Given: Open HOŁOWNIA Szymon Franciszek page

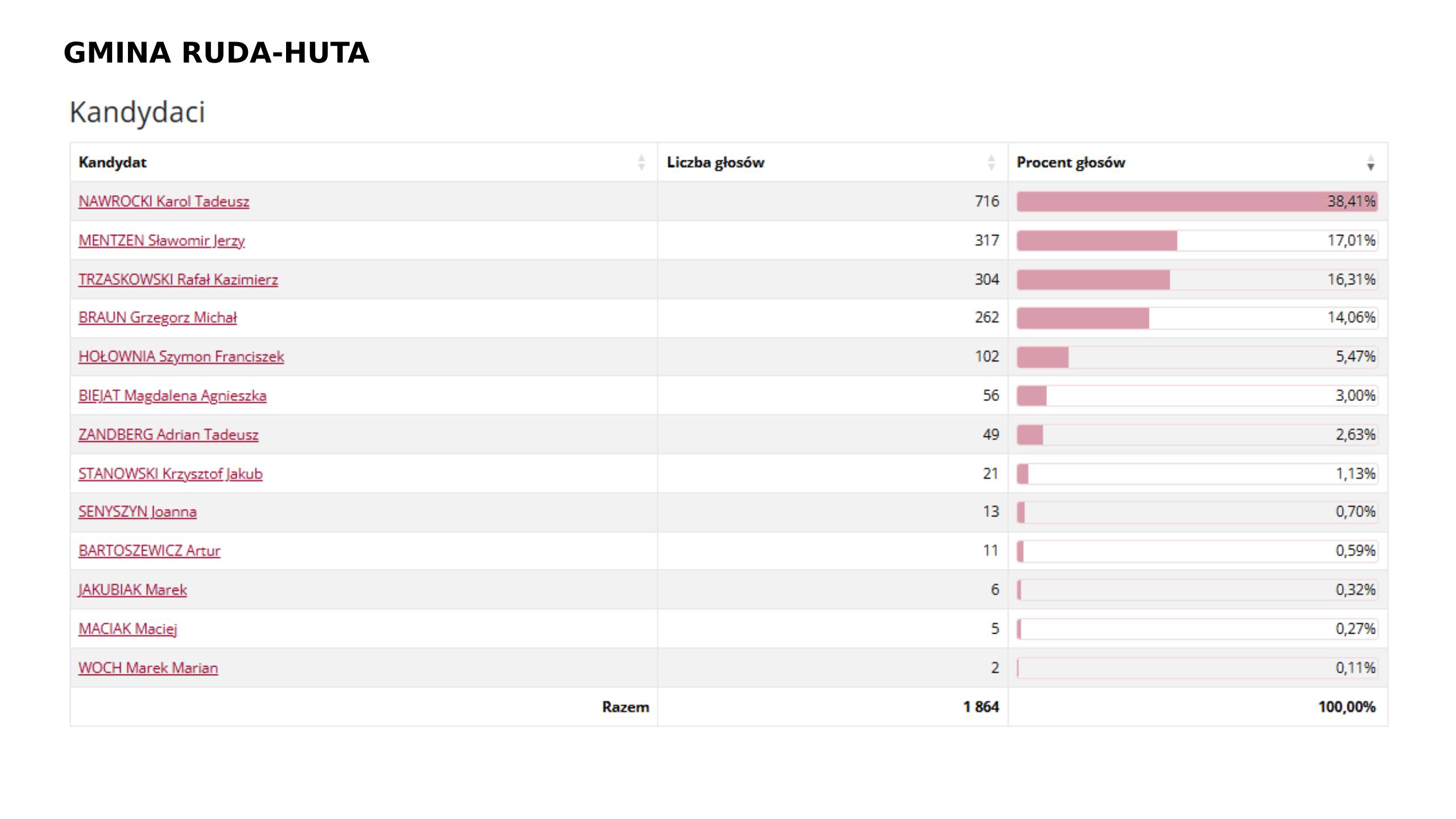Looking at the screenshot, I should coord(181,357).
